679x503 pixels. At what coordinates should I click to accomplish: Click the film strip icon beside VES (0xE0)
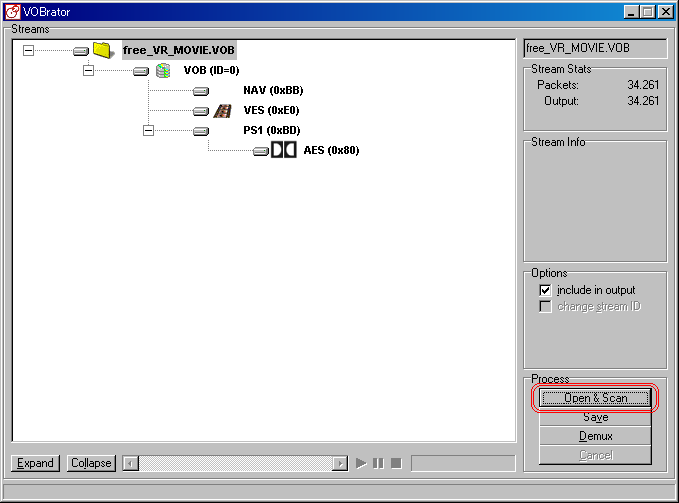pyautogui.click(x=223, y=111)
